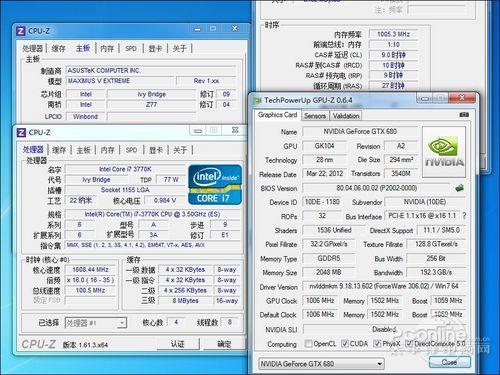Click the GPU Clock value 1006 MHz

[320, 300]
